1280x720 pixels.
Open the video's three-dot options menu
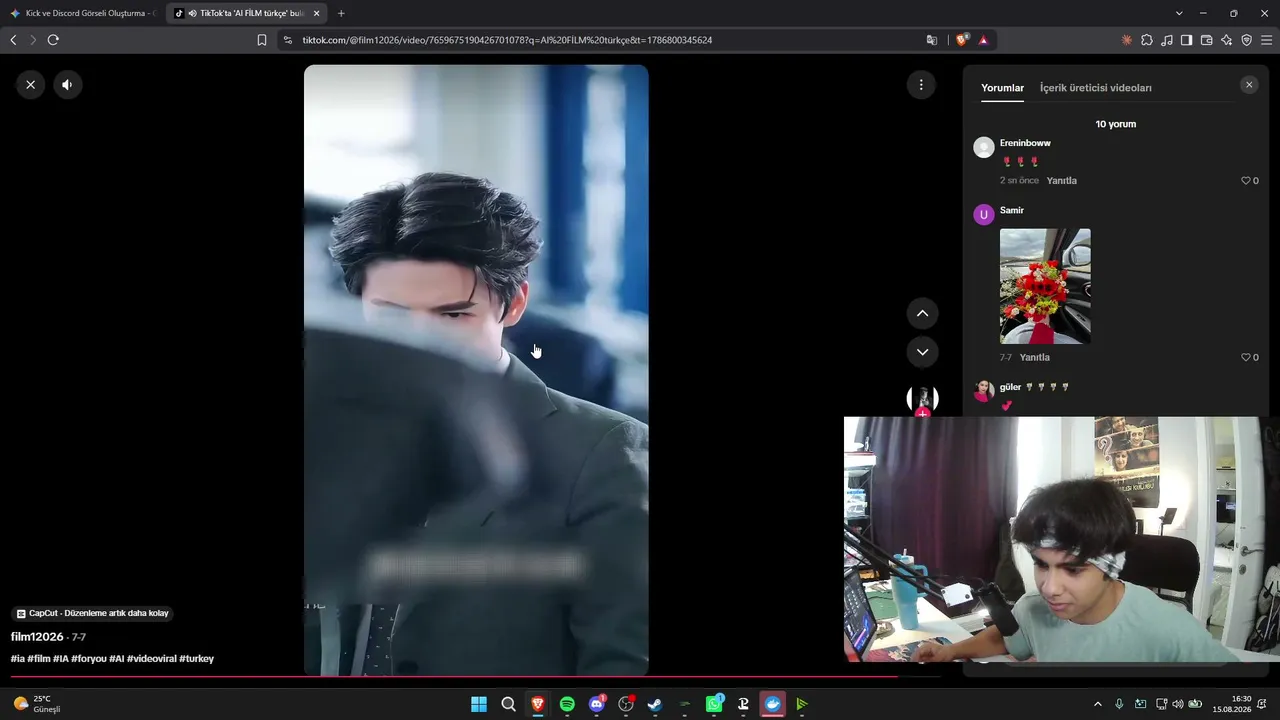click(x=921, y=85)
